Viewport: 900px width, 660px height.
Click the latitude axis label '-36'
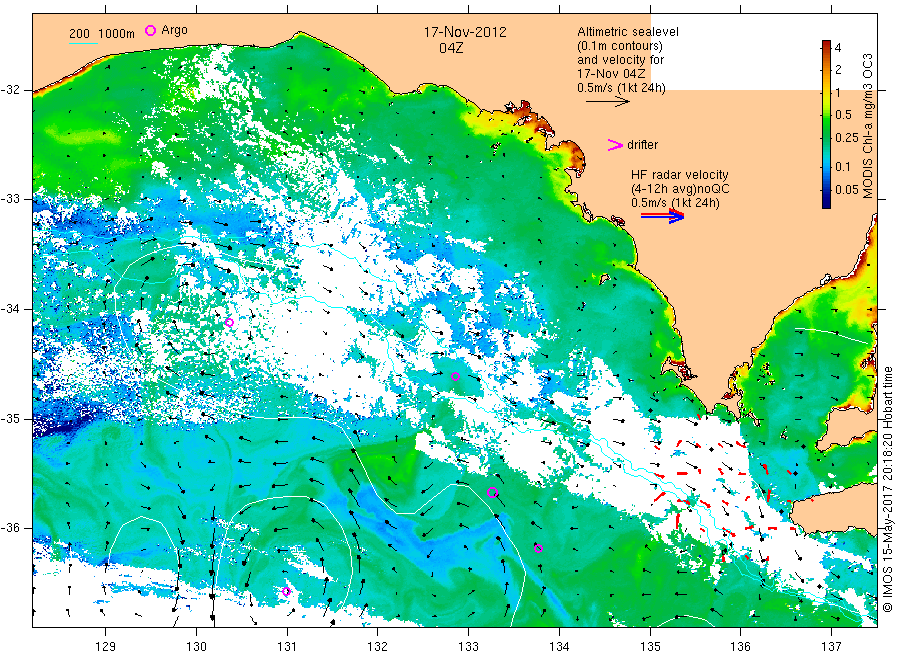pyautogui.click(x=10, y=528)
